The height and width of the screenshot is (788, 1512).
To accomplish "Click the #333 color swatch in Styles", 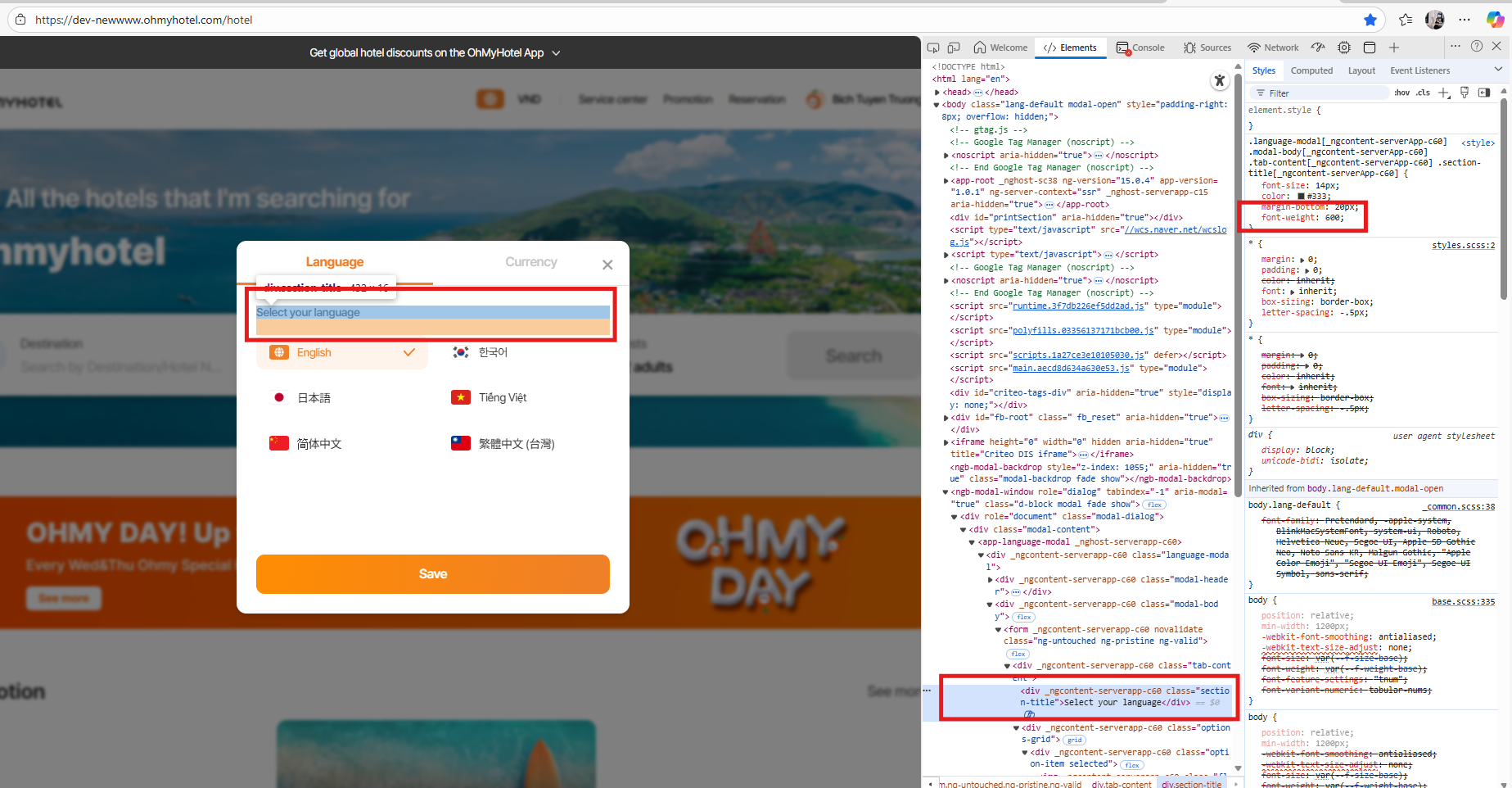I will [1302, 197].
